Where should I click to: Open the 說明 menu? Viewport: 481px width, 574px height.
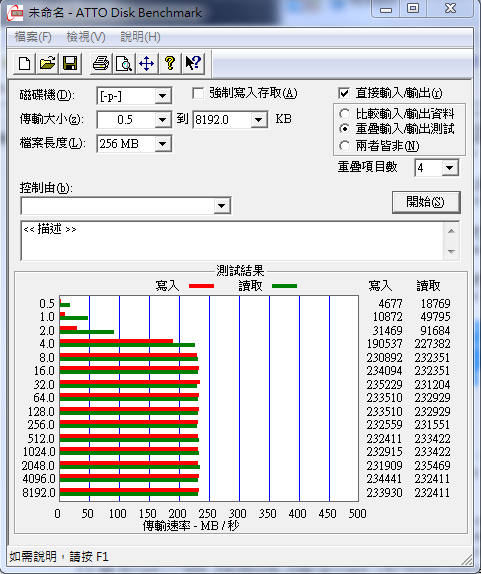click(x=140, y=37)
